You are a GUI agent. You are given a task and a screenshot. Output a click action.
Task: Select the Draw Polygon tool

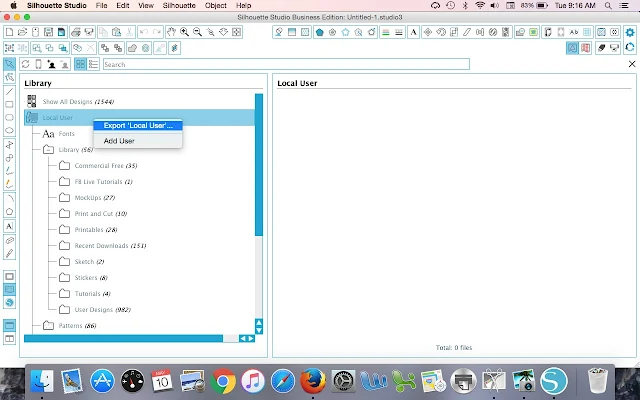(x=9, y=144)
